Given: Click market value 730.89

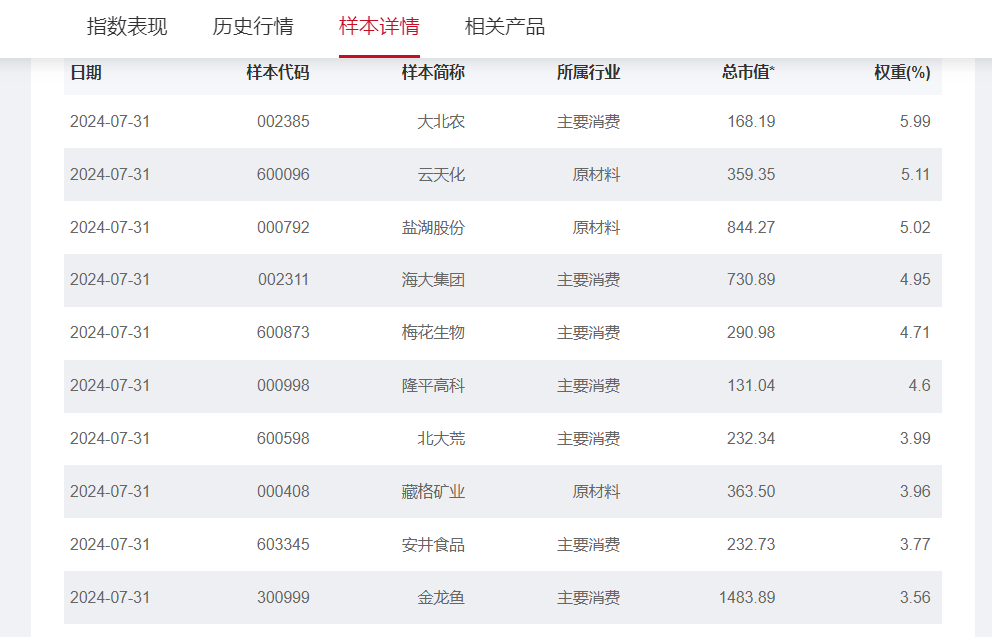Looking at the screenshot, I should pyautogui.click(x=751, y=280).
